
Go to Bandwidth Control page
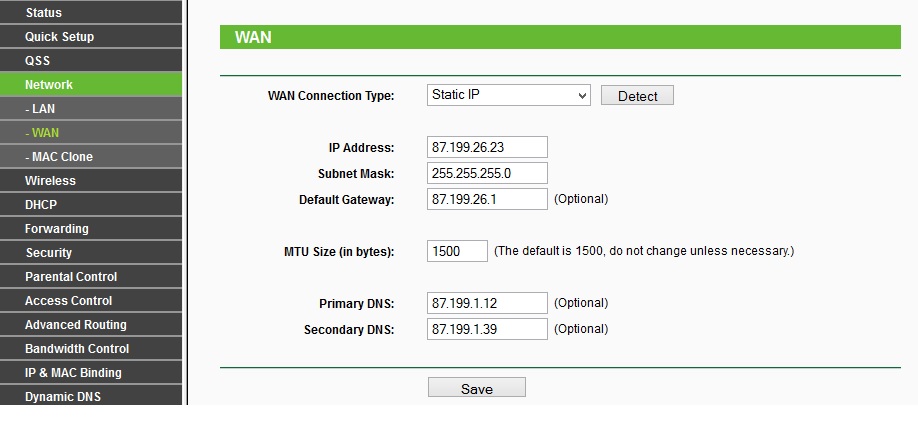91,348
